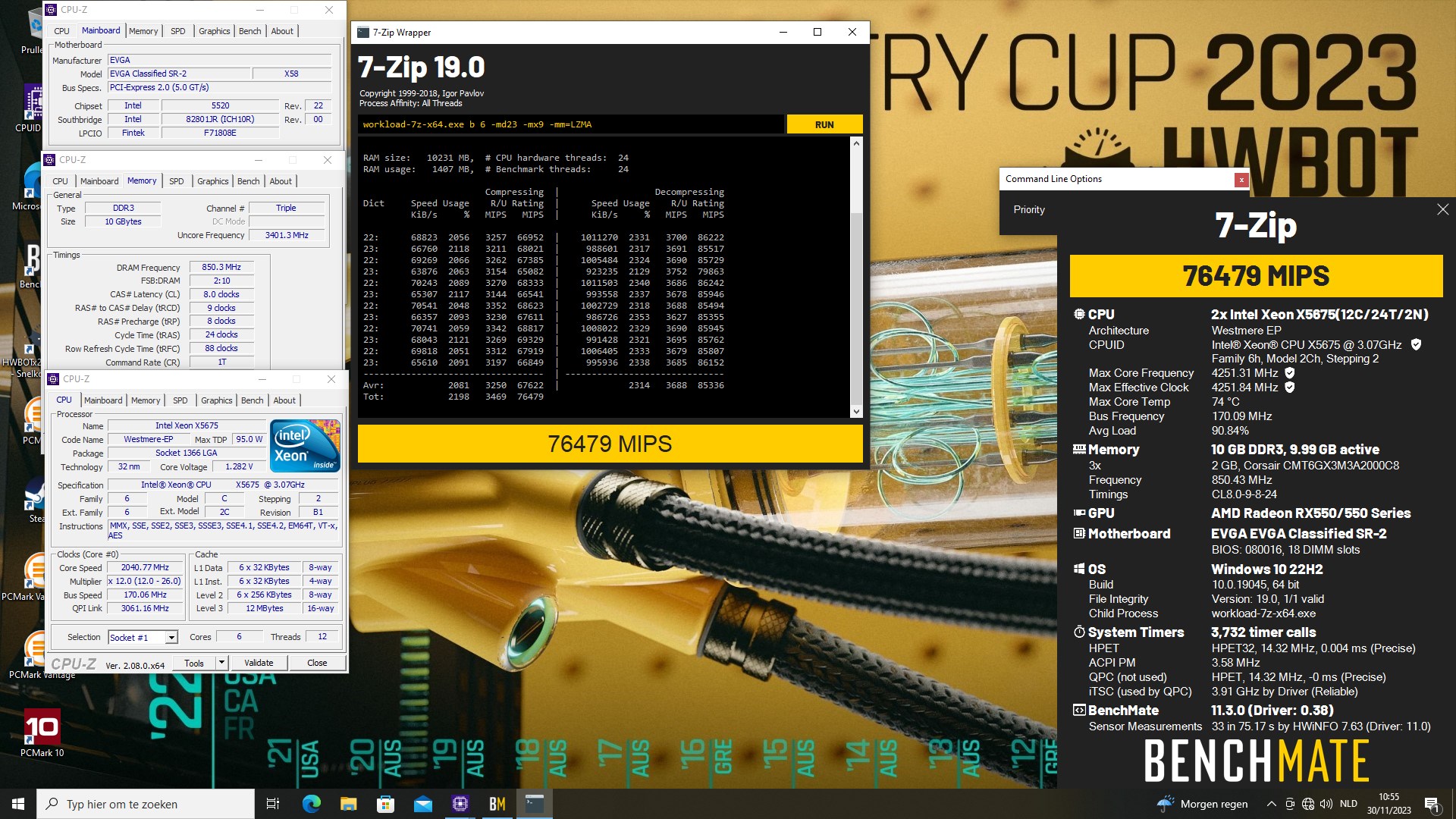Click the workload-7z-x64.exe command line field
Image resolution: width=1456 pixels, height=819 pixels.
coord(570,124)
